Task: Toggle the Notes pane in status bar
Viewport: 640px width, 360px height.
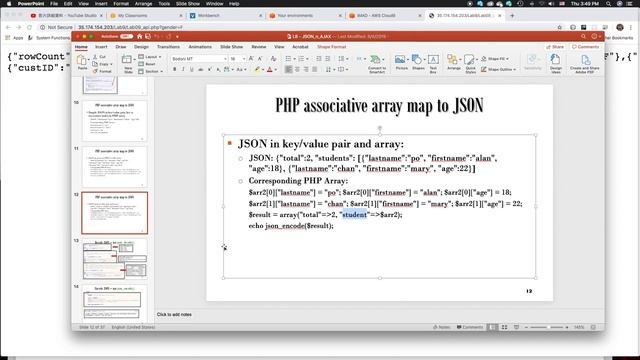Action: click(442, 327)
